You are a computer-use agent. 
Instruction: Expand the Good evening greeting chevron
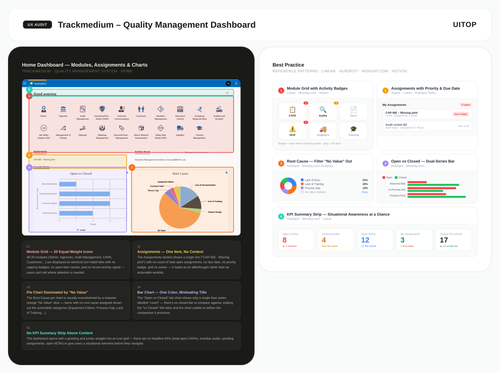tap(227, 93)
